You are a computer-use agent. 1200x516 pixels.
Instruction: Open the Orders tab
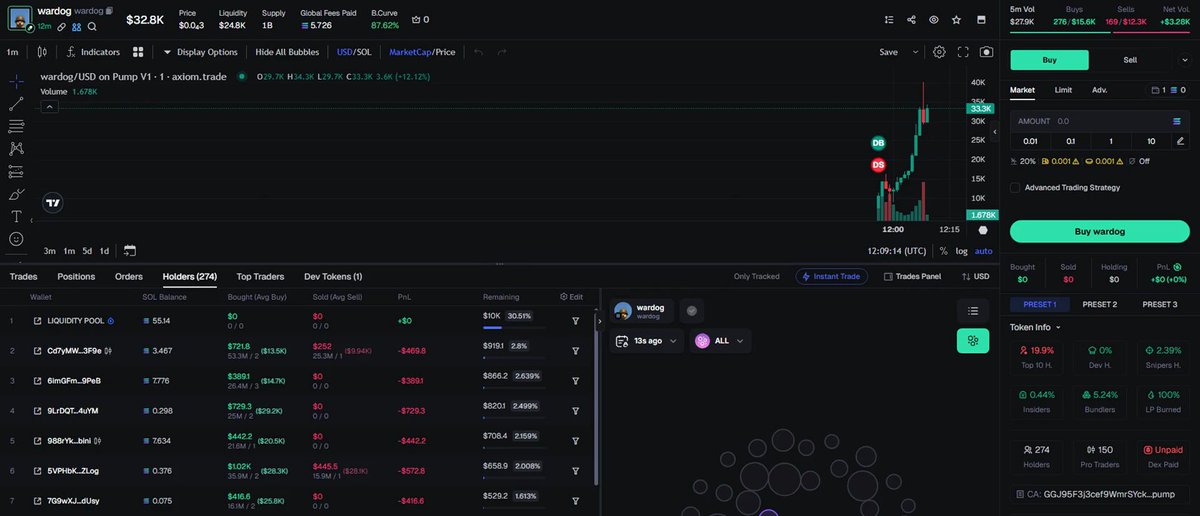click(x=129, y=276)
